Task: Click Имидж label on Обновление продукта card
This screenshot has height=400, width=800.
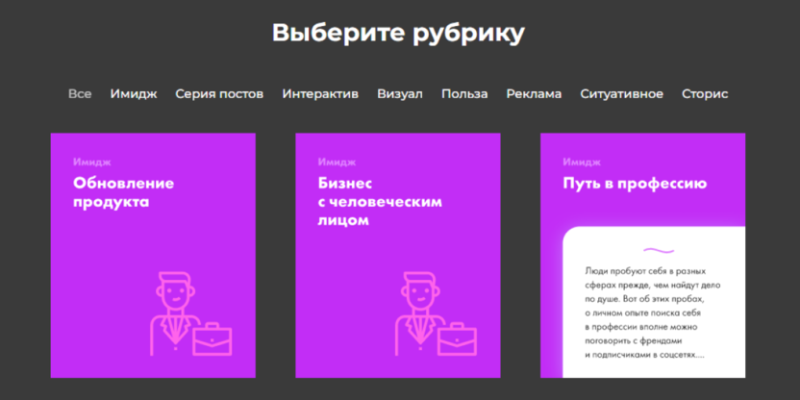Action: tap(92, 162)
